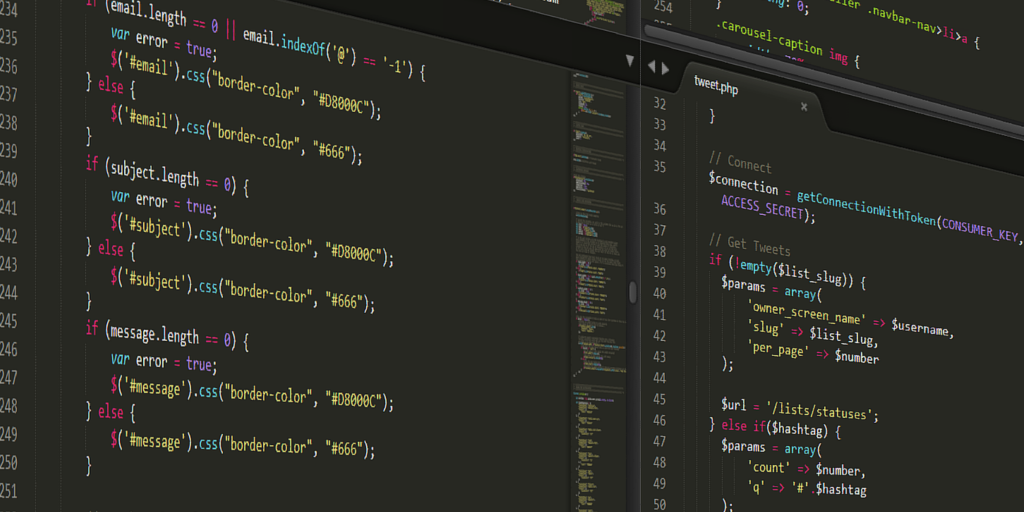Click line number 35 in tweet.php gutter

click(659, 167)
